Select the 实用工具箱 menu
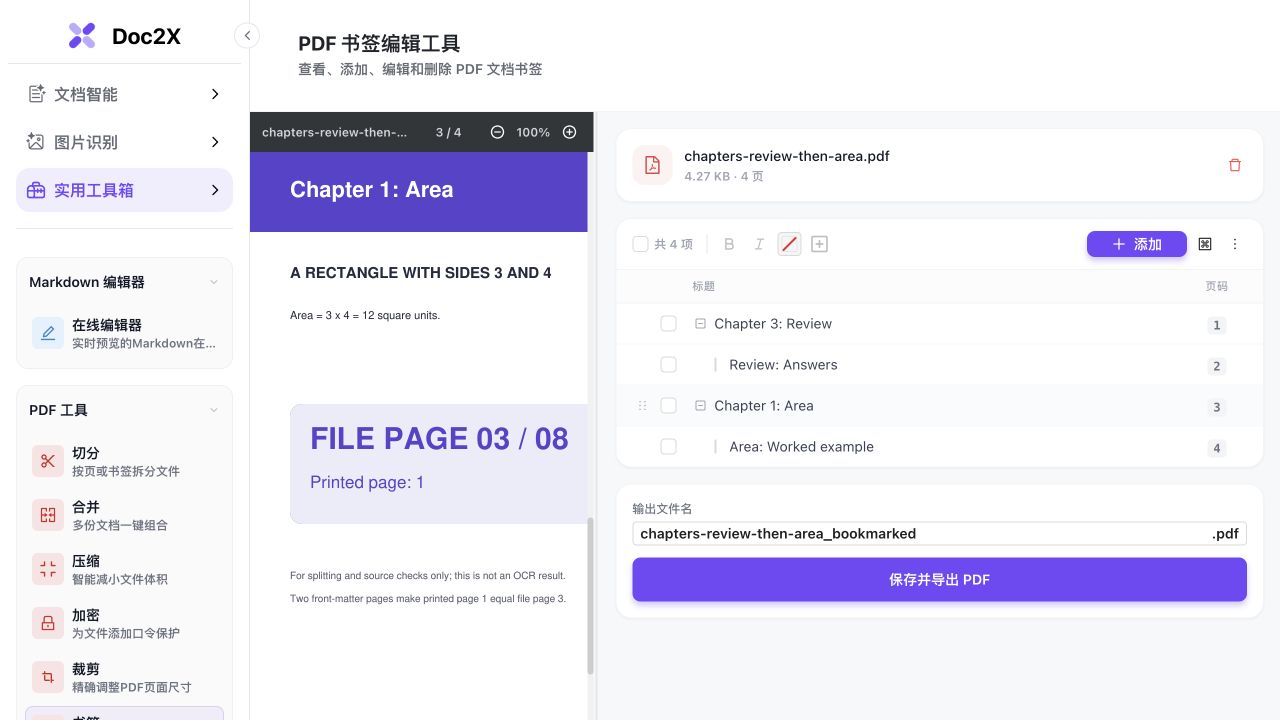The height and width of the screenshot is (720, 1280). point(124,190)
